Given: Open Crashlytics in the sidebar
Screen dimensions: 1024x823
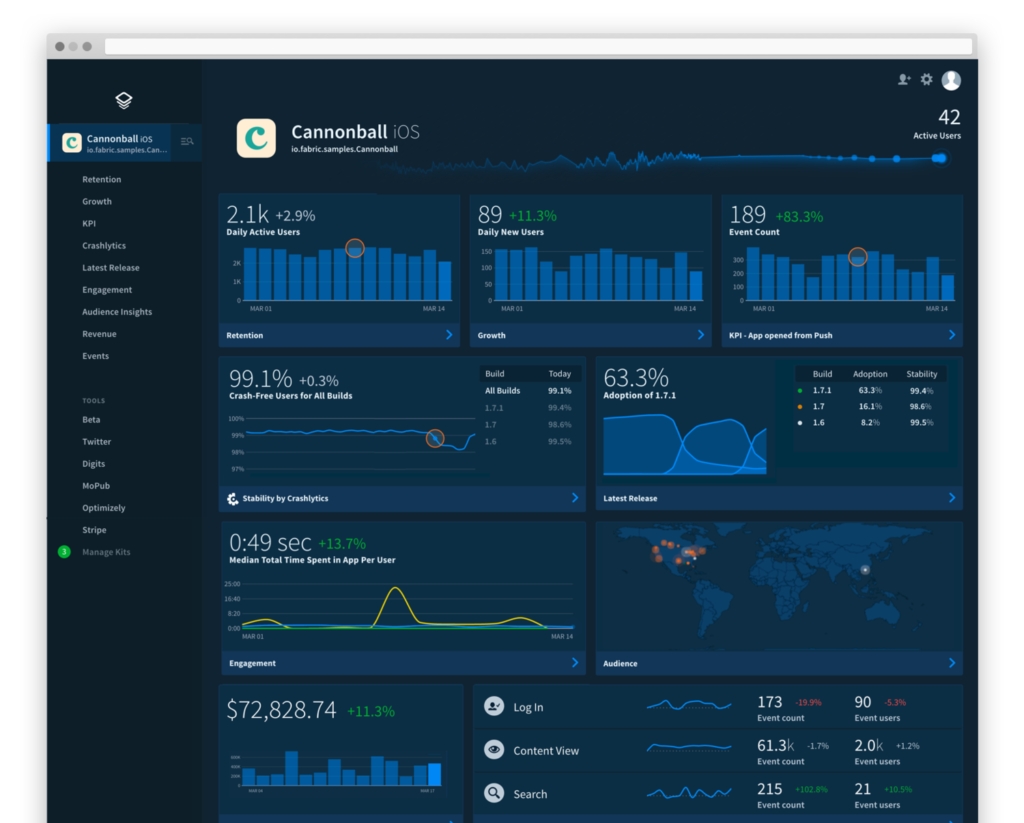Looking at the screenshot, I should pos(104,246).
